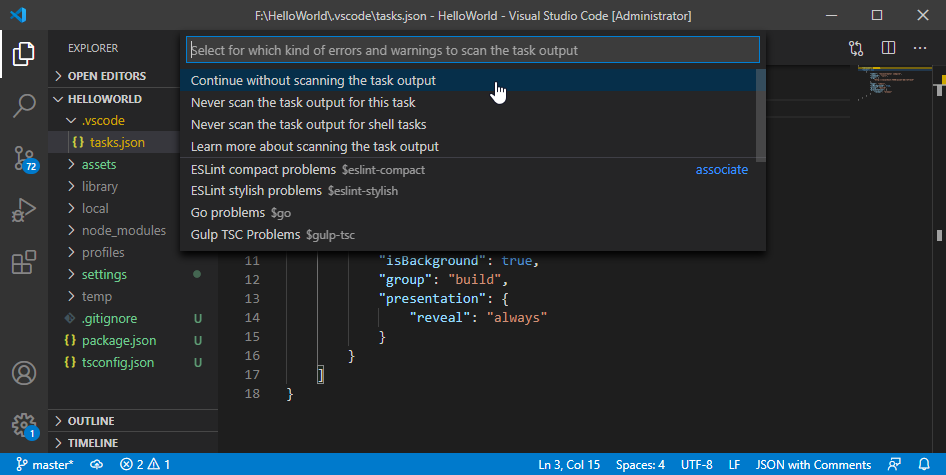
Task: Split the editor to the right
Action: (888, 48)
